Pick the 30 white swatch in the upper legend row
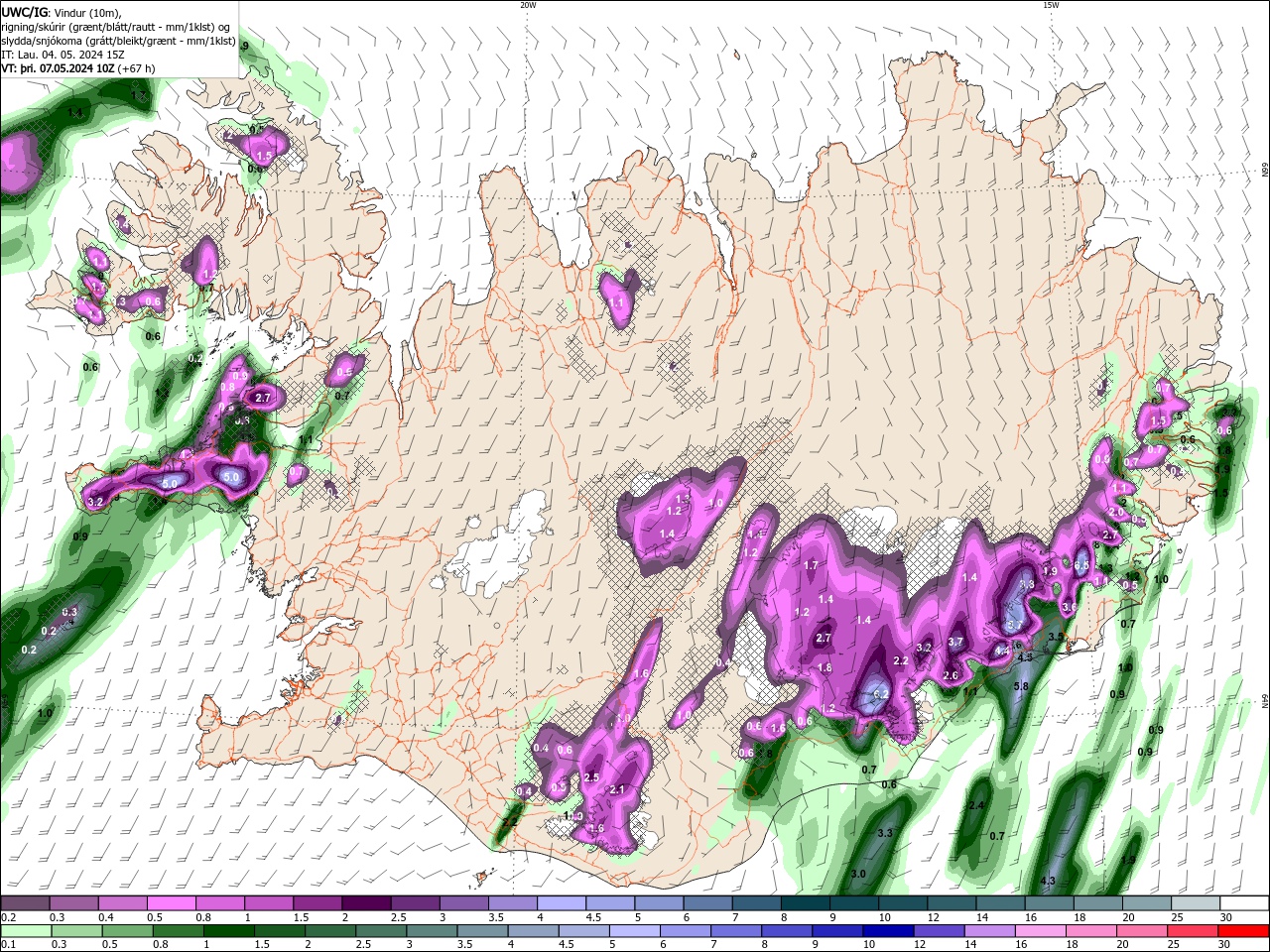 pos(1245,902)
